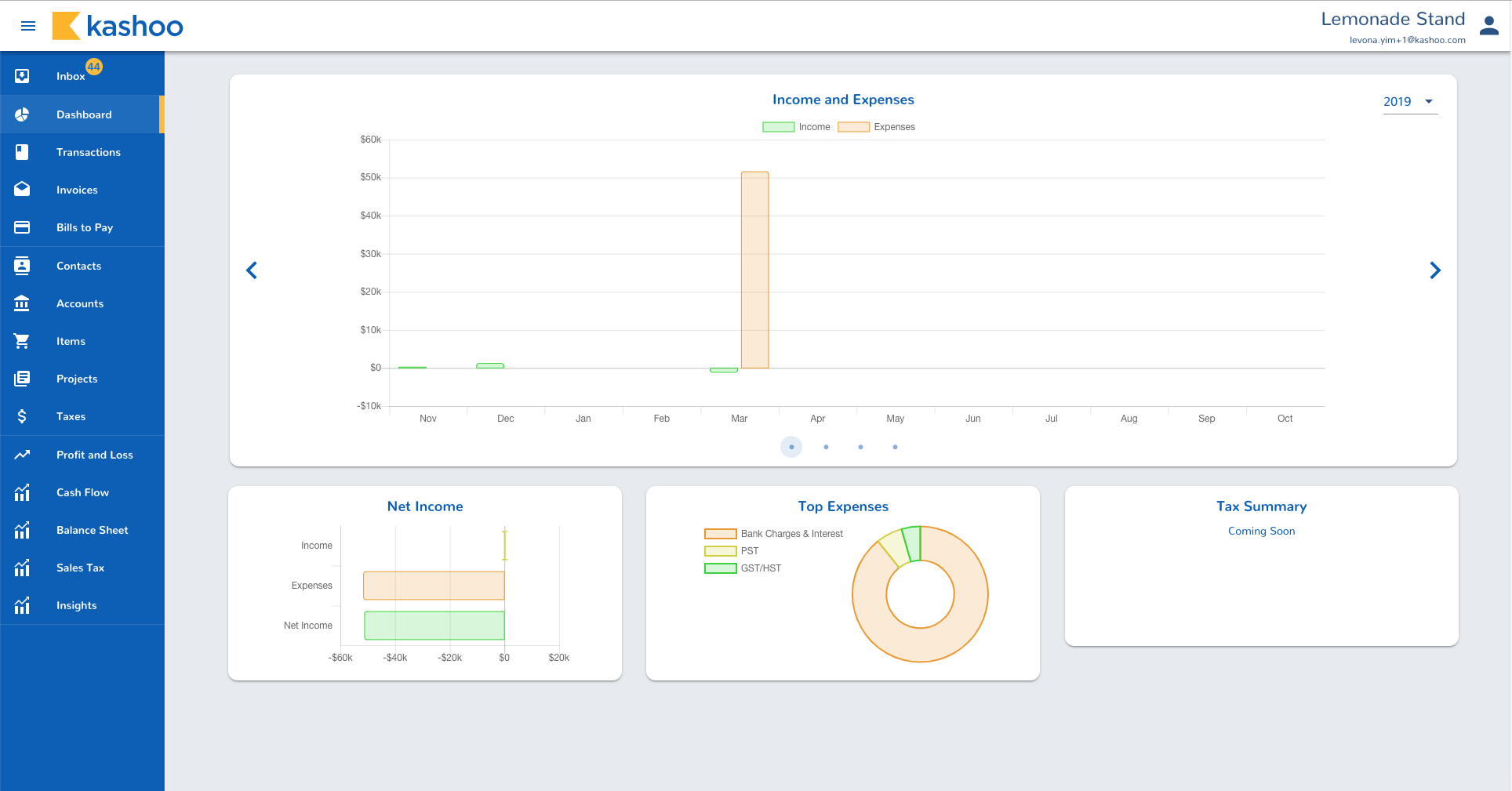This screenshot has width=1512, height=791.
Task: Click the user profile avatar icon
Action: 1488,26
